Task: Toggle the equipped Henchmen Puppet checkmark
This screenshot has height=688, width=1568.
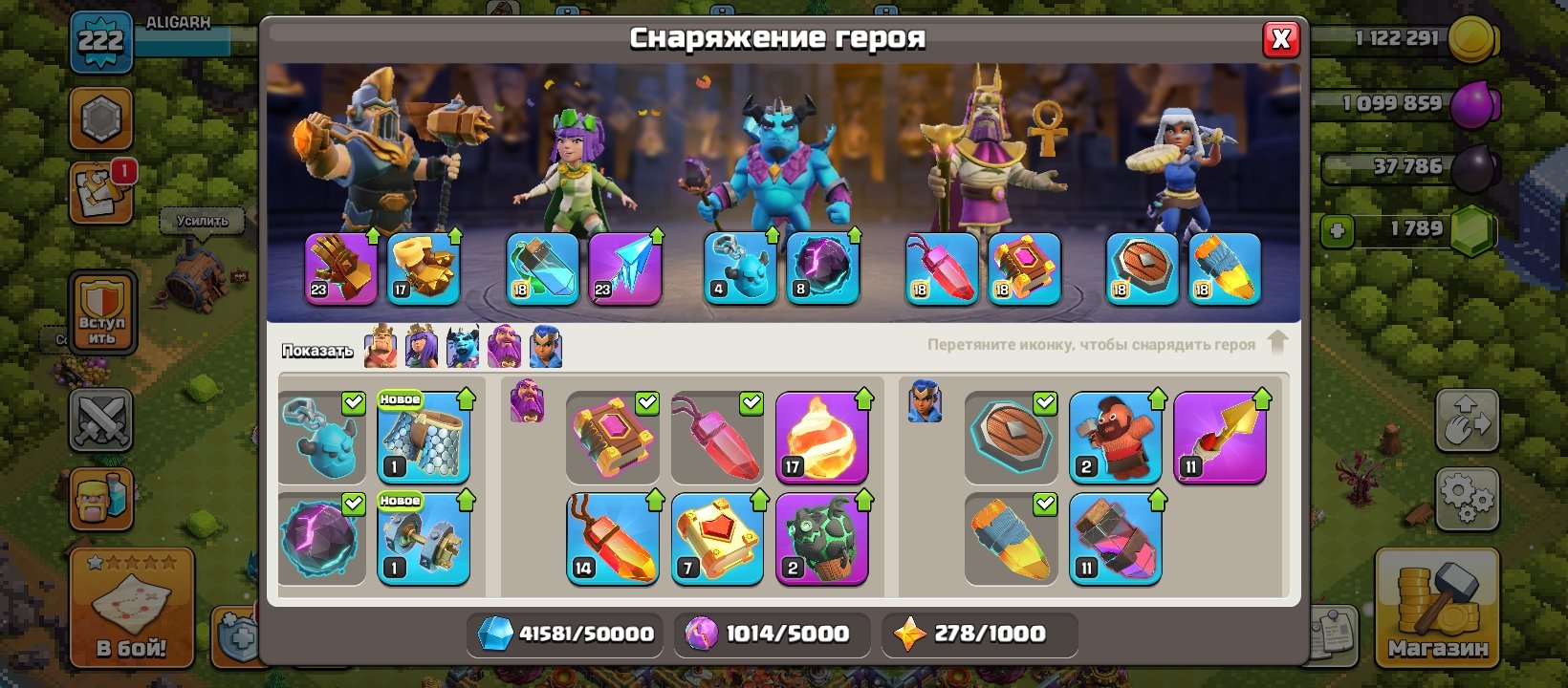Action: point(354,403)
